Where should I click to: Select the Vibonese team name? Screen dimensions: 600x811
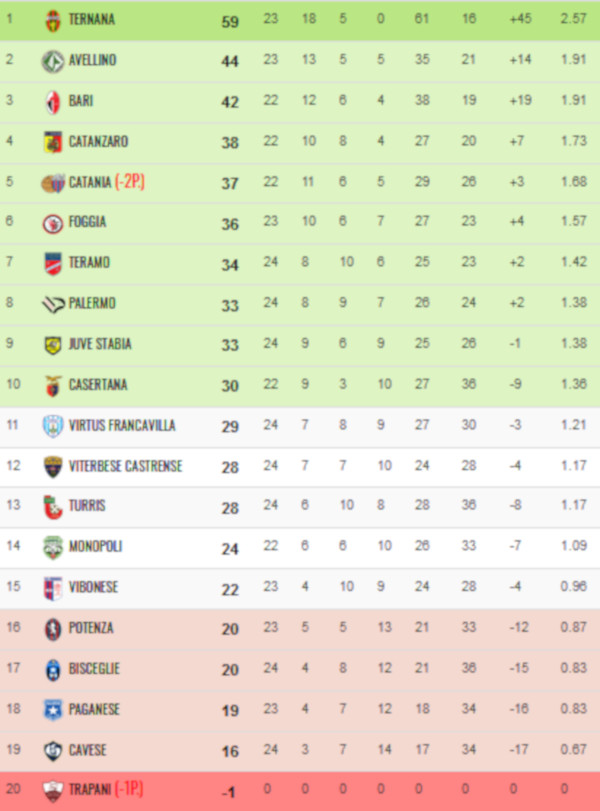93,588
